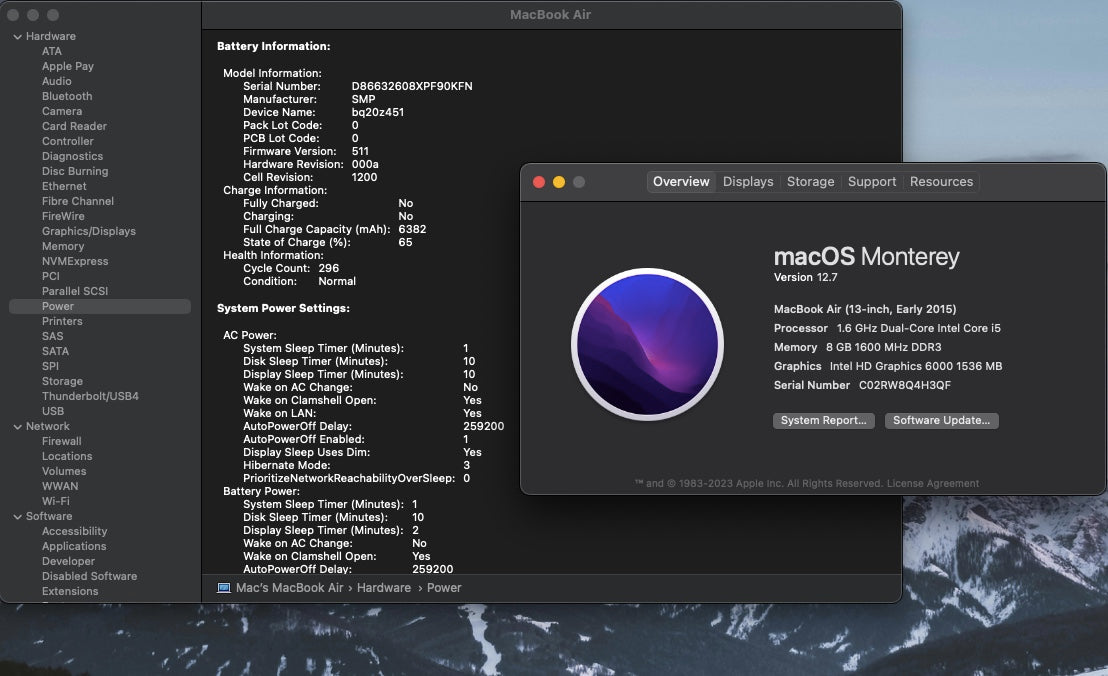Select Graphics/Displays in the sidebar

tap(88, 232)
